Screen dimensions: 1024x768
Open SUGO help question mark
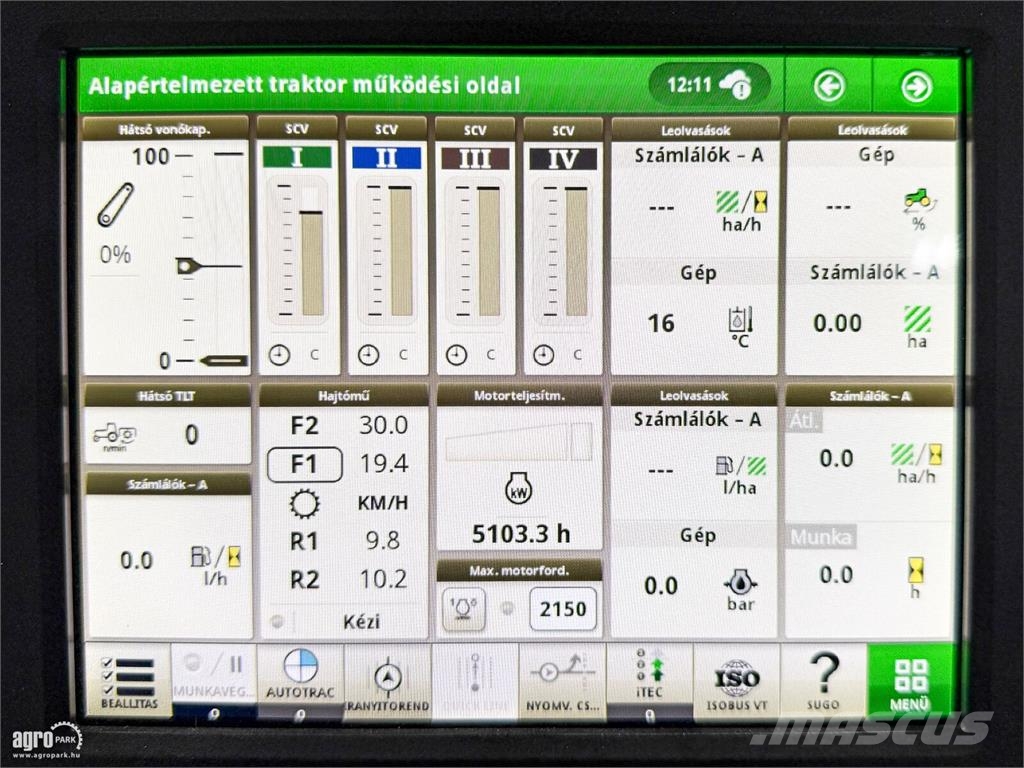[x=823, y=682]
